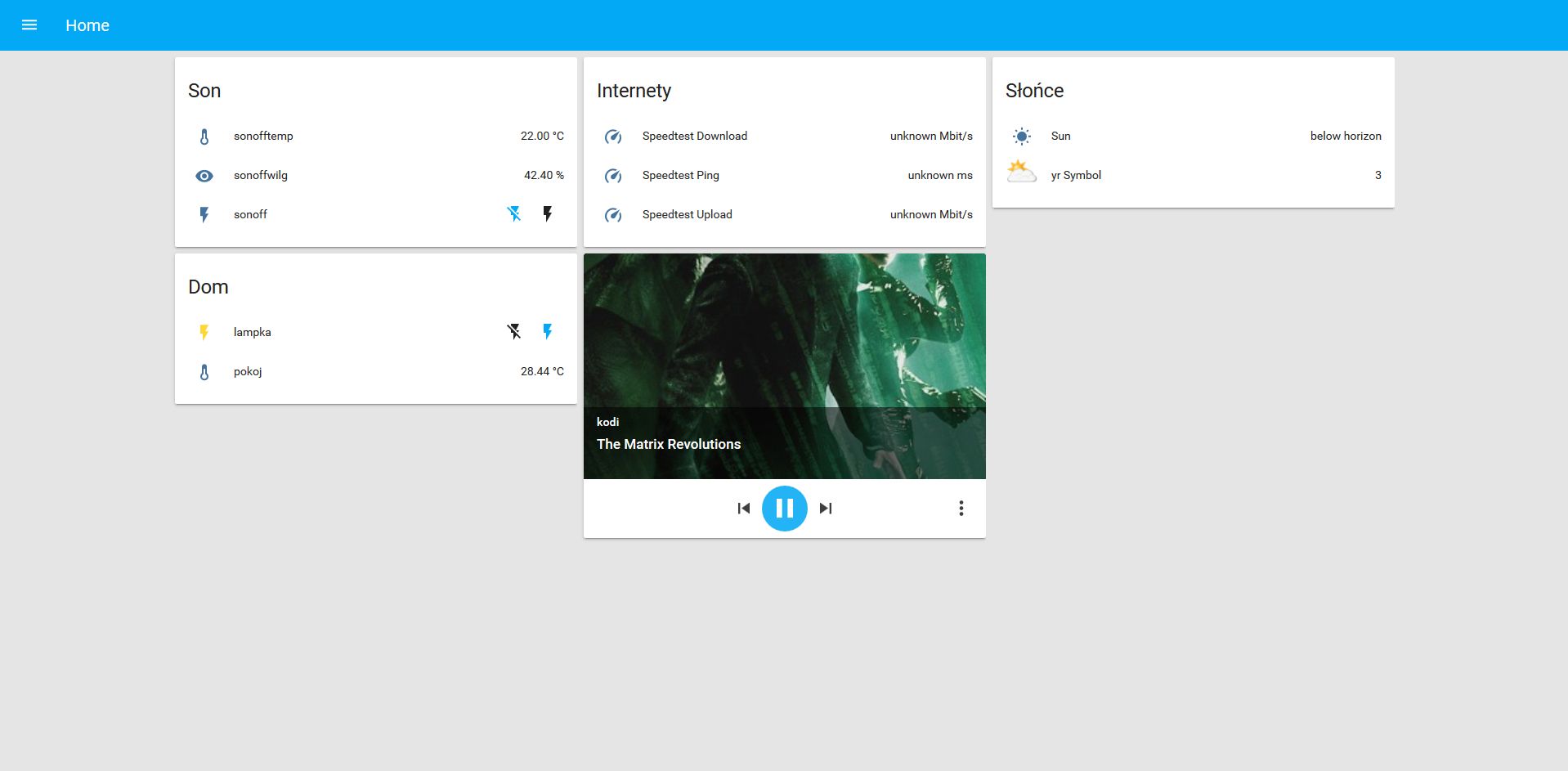Click the Speedtest Download gauge icon

point(613,137)
